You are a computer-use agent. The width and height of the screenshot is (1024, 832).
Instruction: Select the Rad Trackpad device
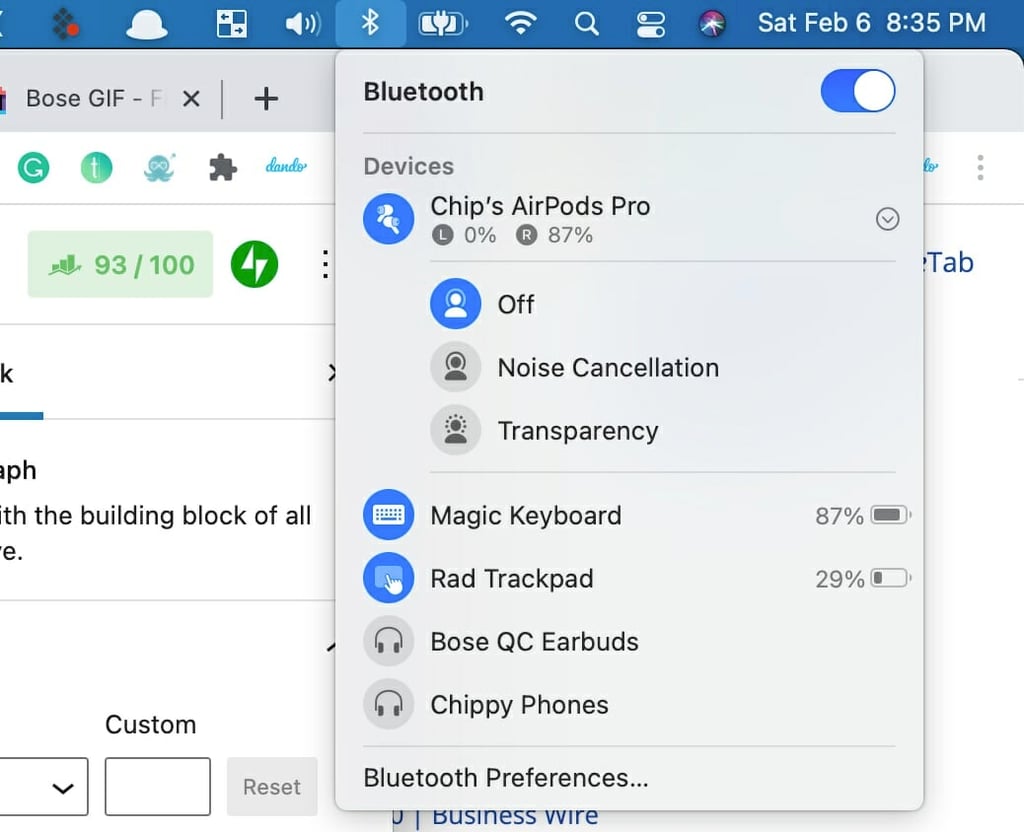[629, 578]
